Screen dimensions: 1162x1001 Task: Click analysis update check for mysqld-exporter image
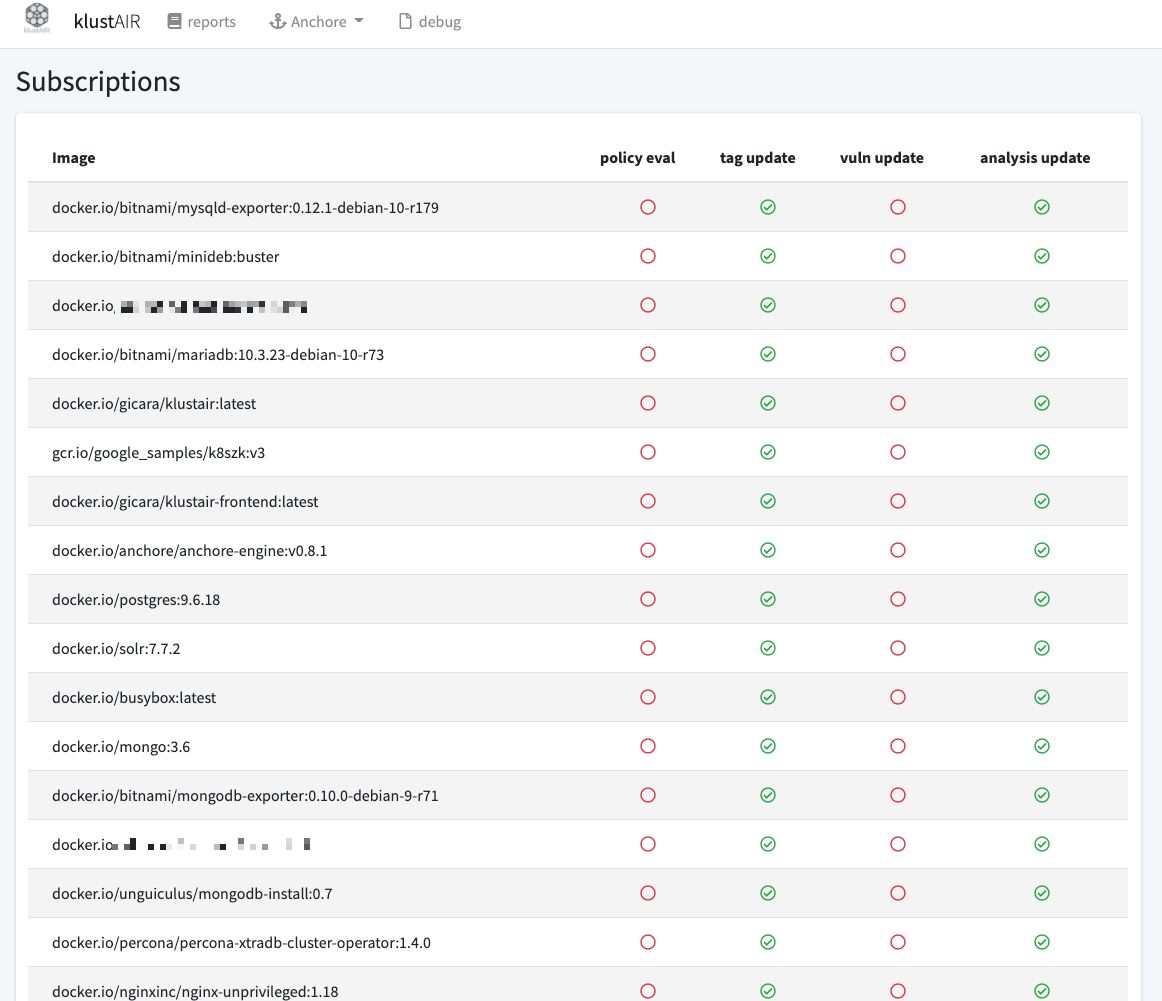pyautogui.click(x=1042, y=207)
